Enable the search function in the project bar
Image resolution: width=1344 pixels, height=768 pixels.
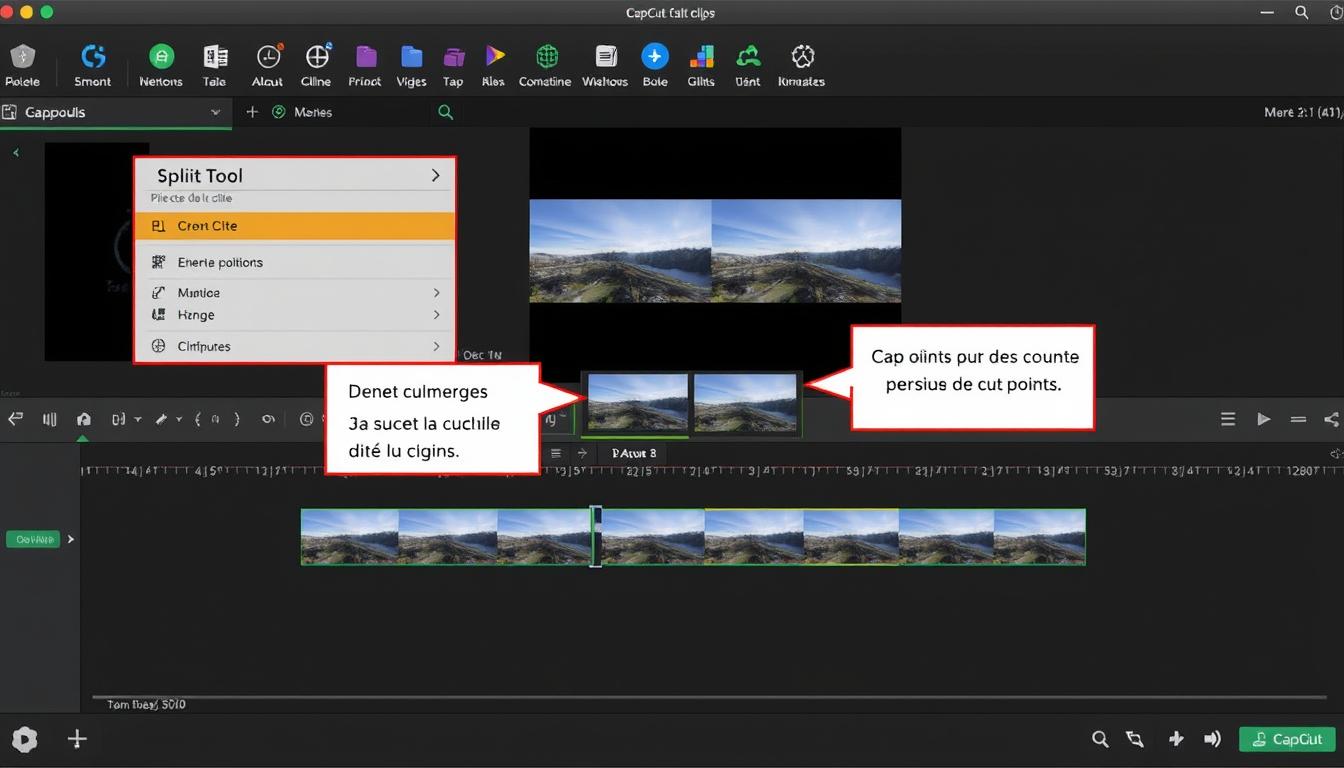(x=445, y=112)
